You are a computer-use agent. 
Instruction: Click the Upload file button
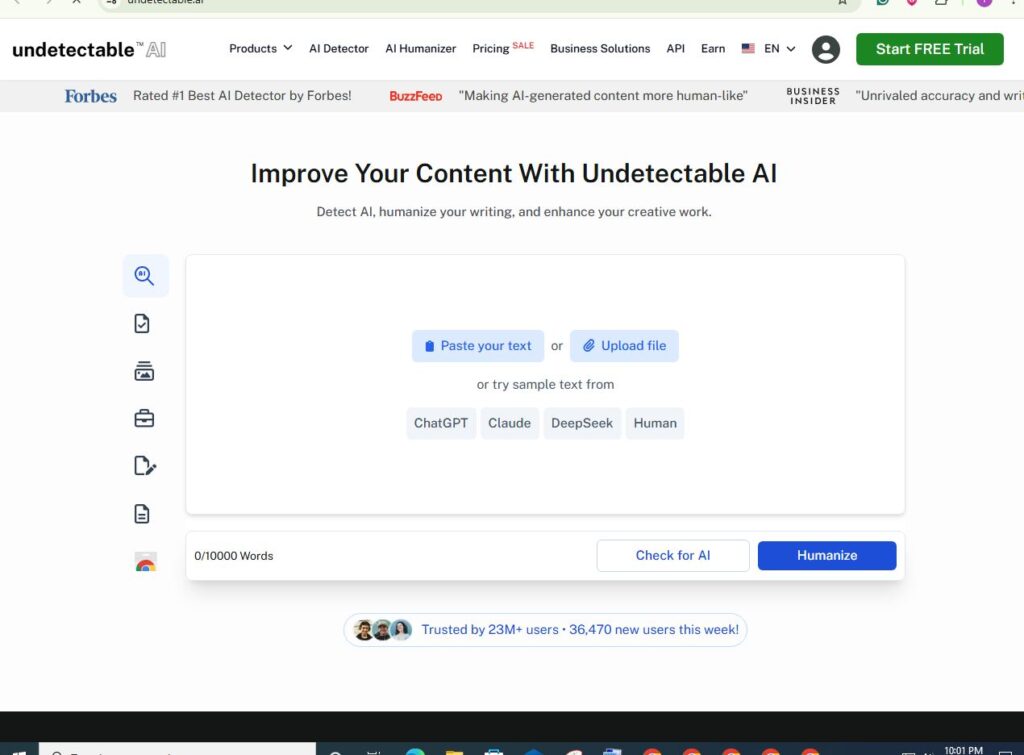(x=624, y=345)
